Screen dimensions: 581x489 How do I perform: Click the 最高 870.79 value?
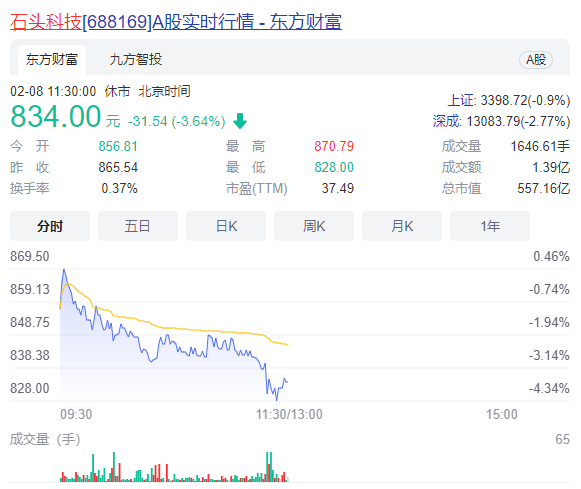click(x=334, y=146)
